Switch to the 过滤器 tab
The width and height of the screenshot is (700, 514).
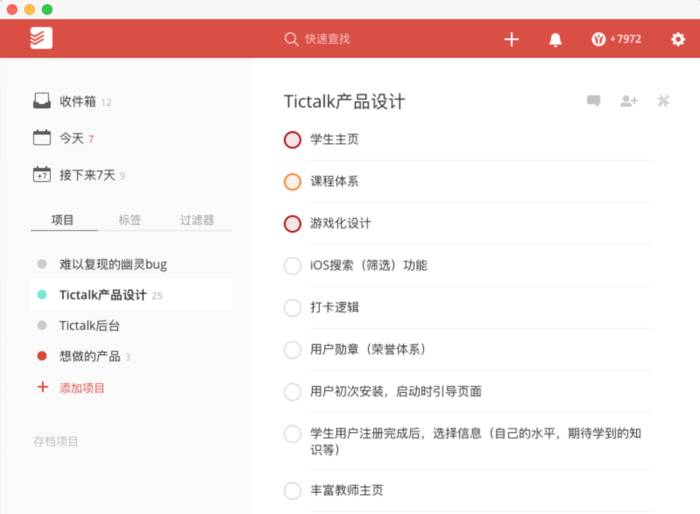click(x=197, y=220)
